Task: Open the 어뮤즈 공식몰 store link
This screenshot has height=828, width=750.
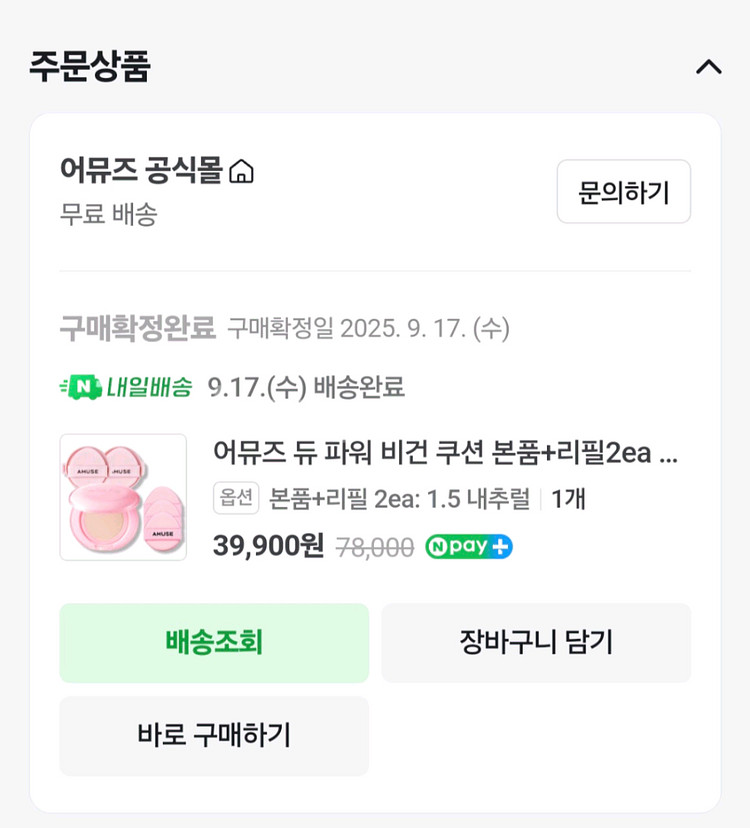Action: tap(140, 171)
